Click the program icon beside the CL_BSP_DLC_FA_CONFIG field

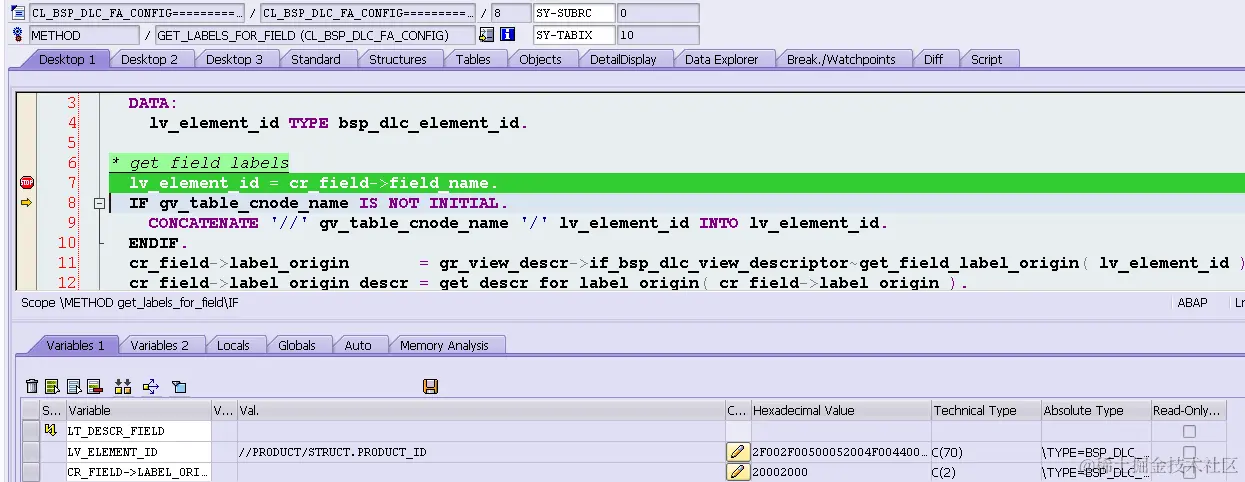tap(18, 13)
